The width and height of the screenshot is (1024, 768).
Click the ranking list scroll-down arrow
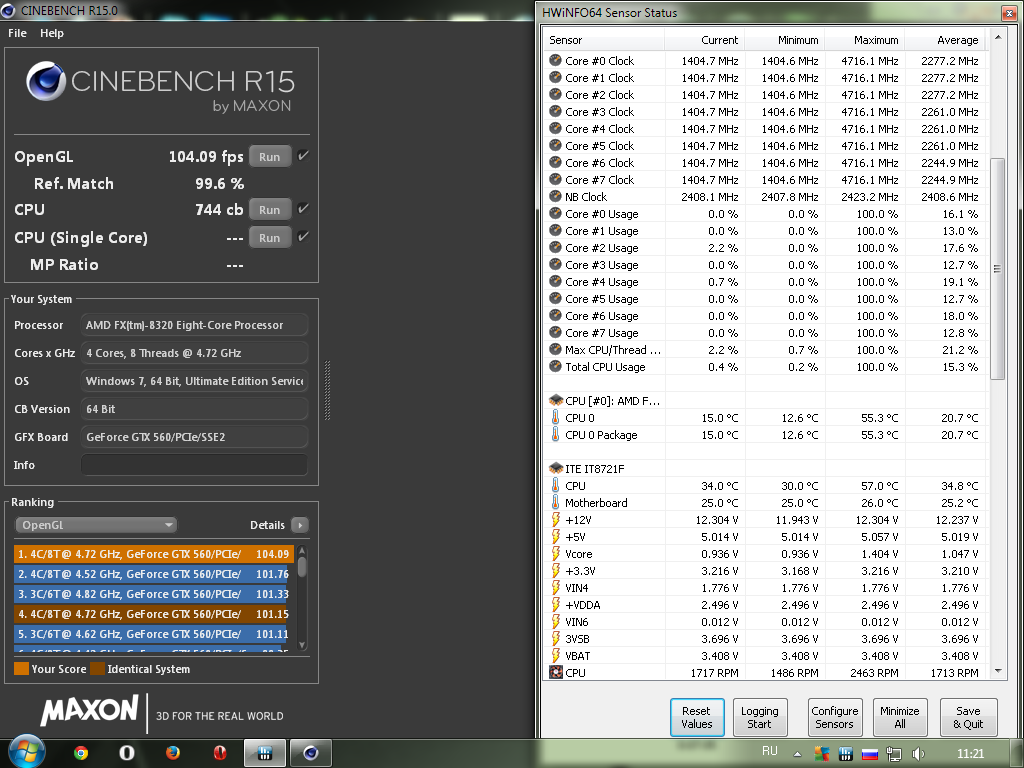pos(302,645)
